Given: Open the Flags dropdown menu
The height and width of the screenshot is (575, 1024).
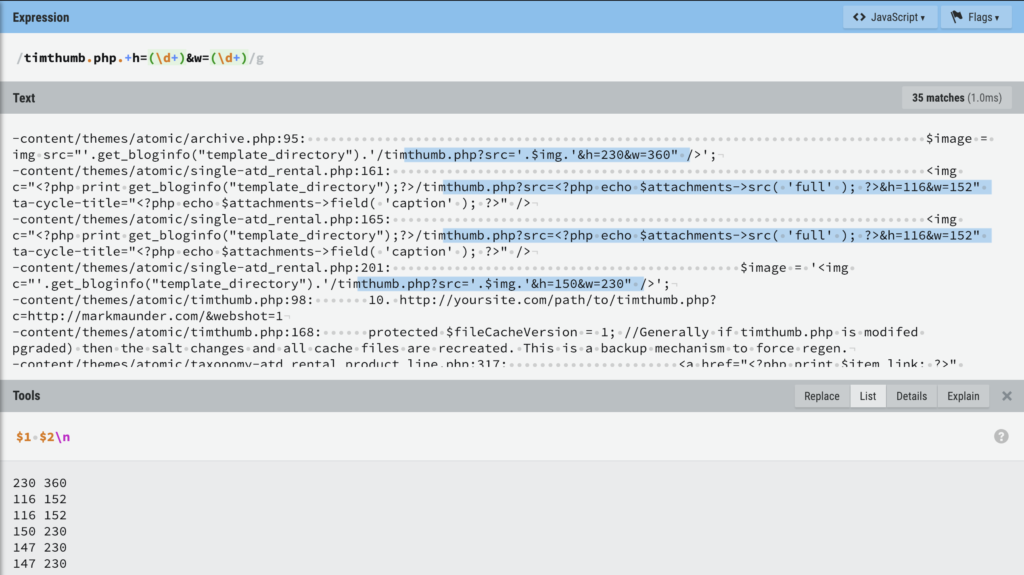Looking at the screenshot, I should coord(976,17).
